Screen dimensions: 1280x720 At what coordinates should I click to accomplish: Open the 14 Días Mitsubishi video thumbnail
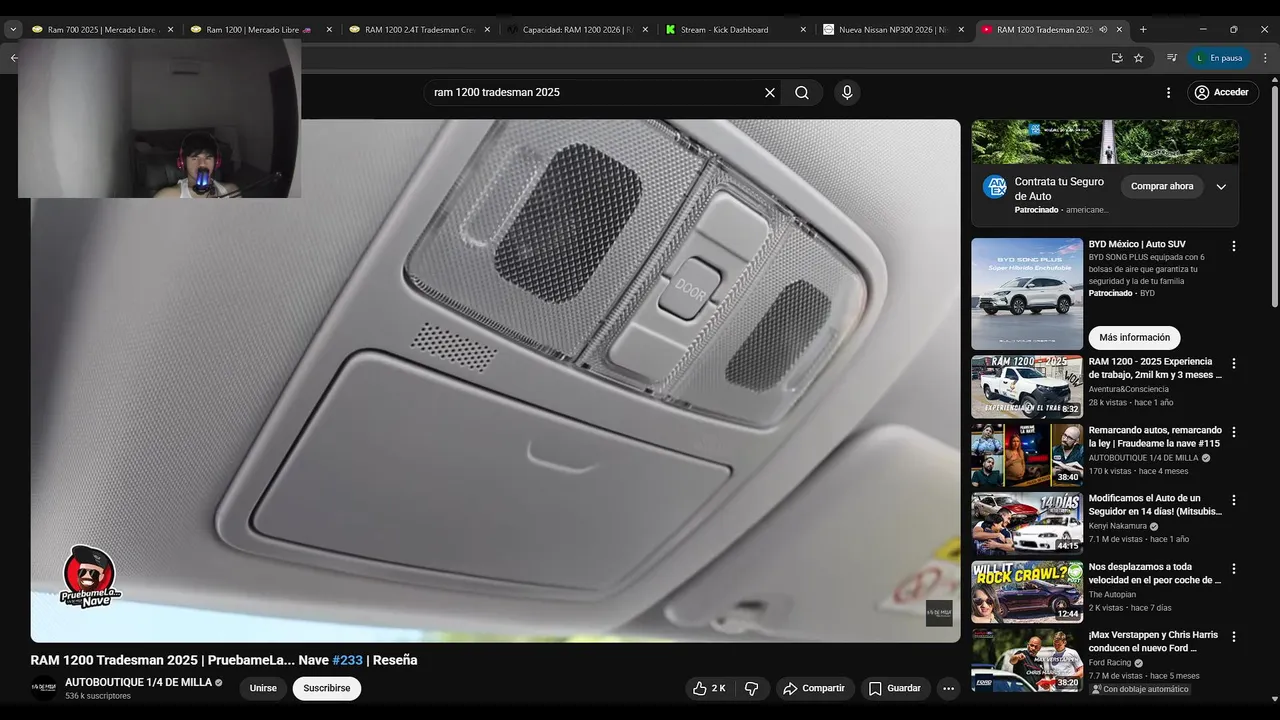click(1027, 523)
